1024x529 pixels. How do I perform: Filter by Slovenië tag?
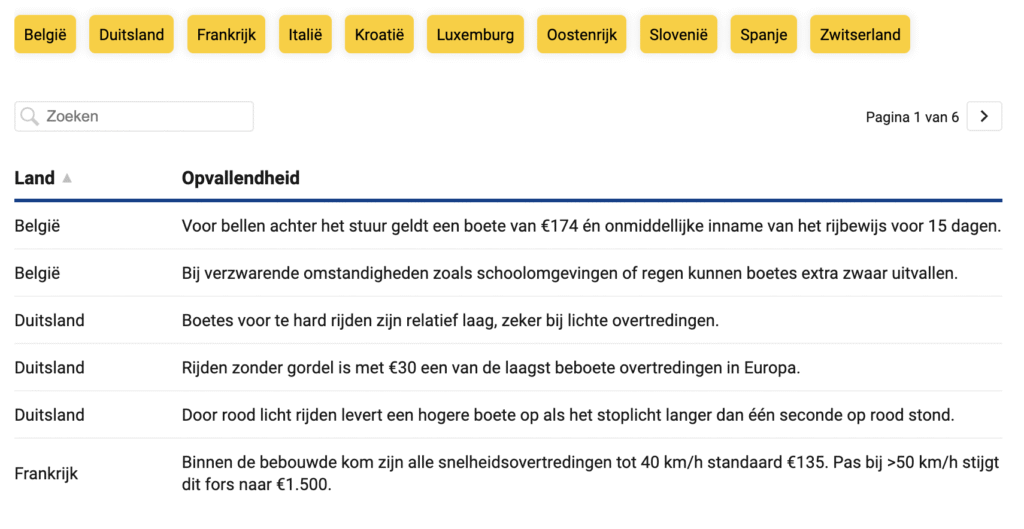coord(678,34)
